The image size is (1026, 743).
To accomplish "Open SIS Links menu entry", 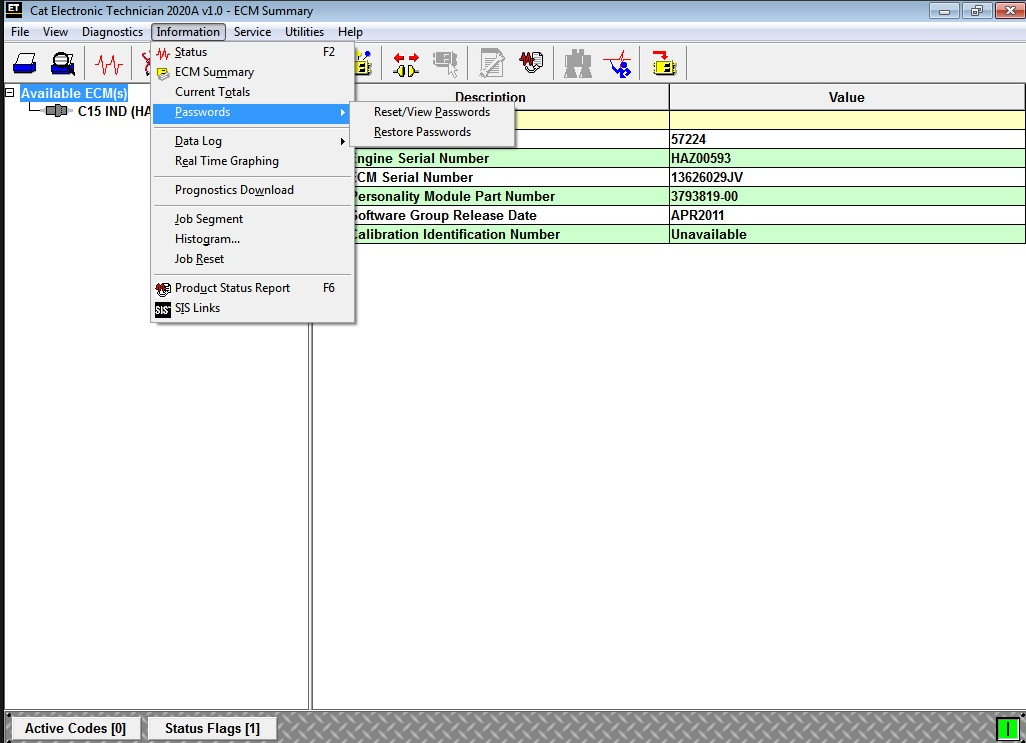I will (x=253, y=308).
